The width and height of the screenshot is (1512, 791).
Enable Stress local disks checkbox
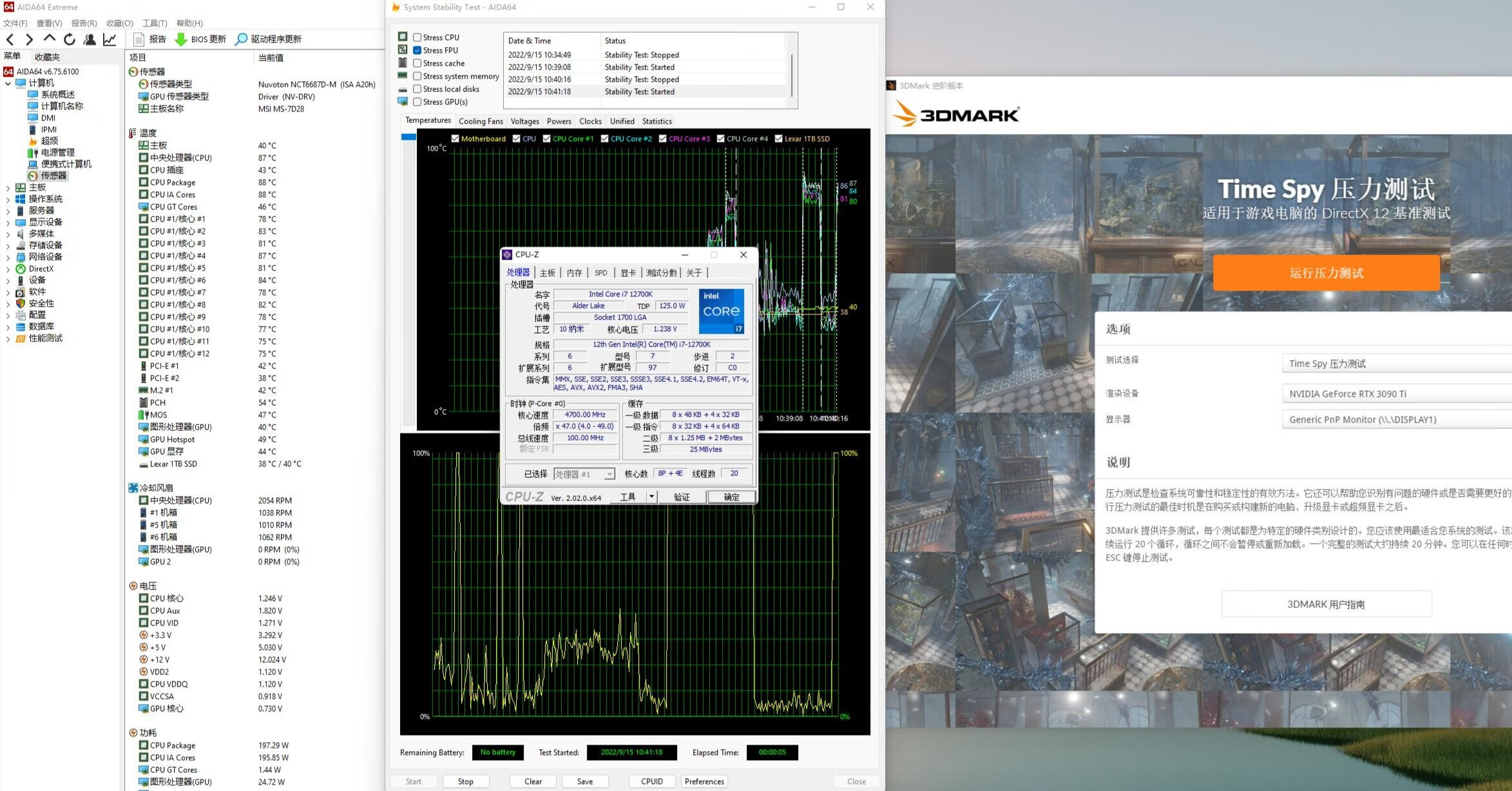(x=417, y=89)
